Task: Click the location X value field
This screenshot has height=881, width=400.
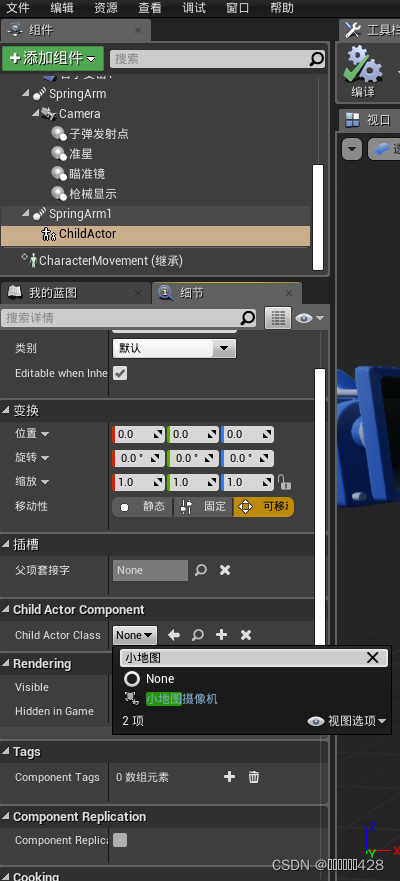Action: (139, 434)
